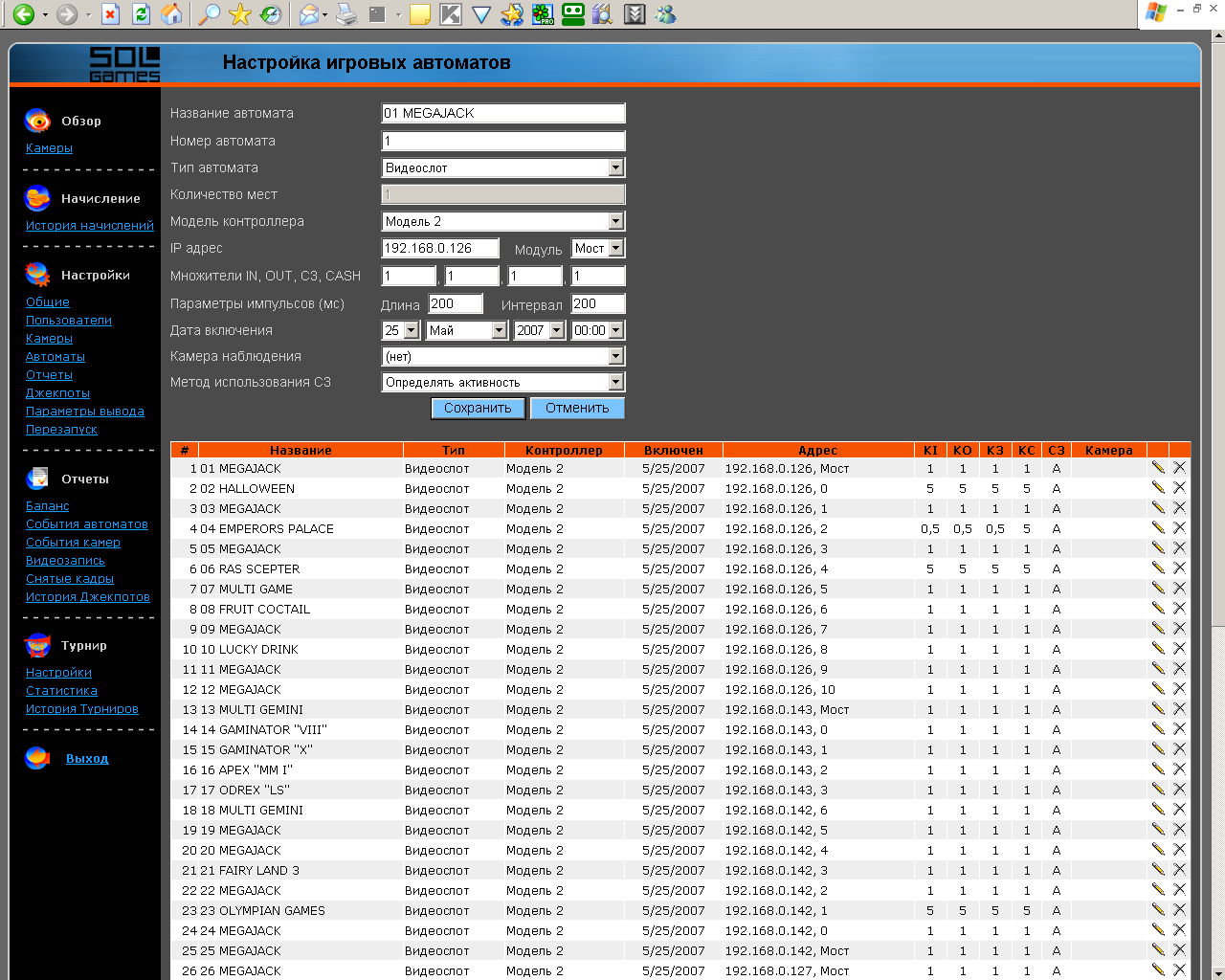This screenshot has width=1225, height=980.
Task: Click the IP адрес input field
Action: coord(440,248)
